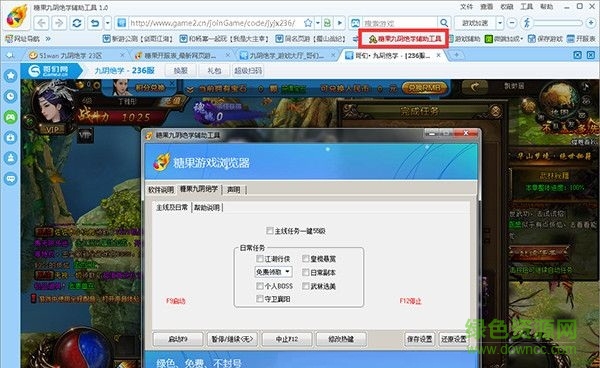
Task: Tick the 个人BOSS checkbox
Action: point(260,286)
